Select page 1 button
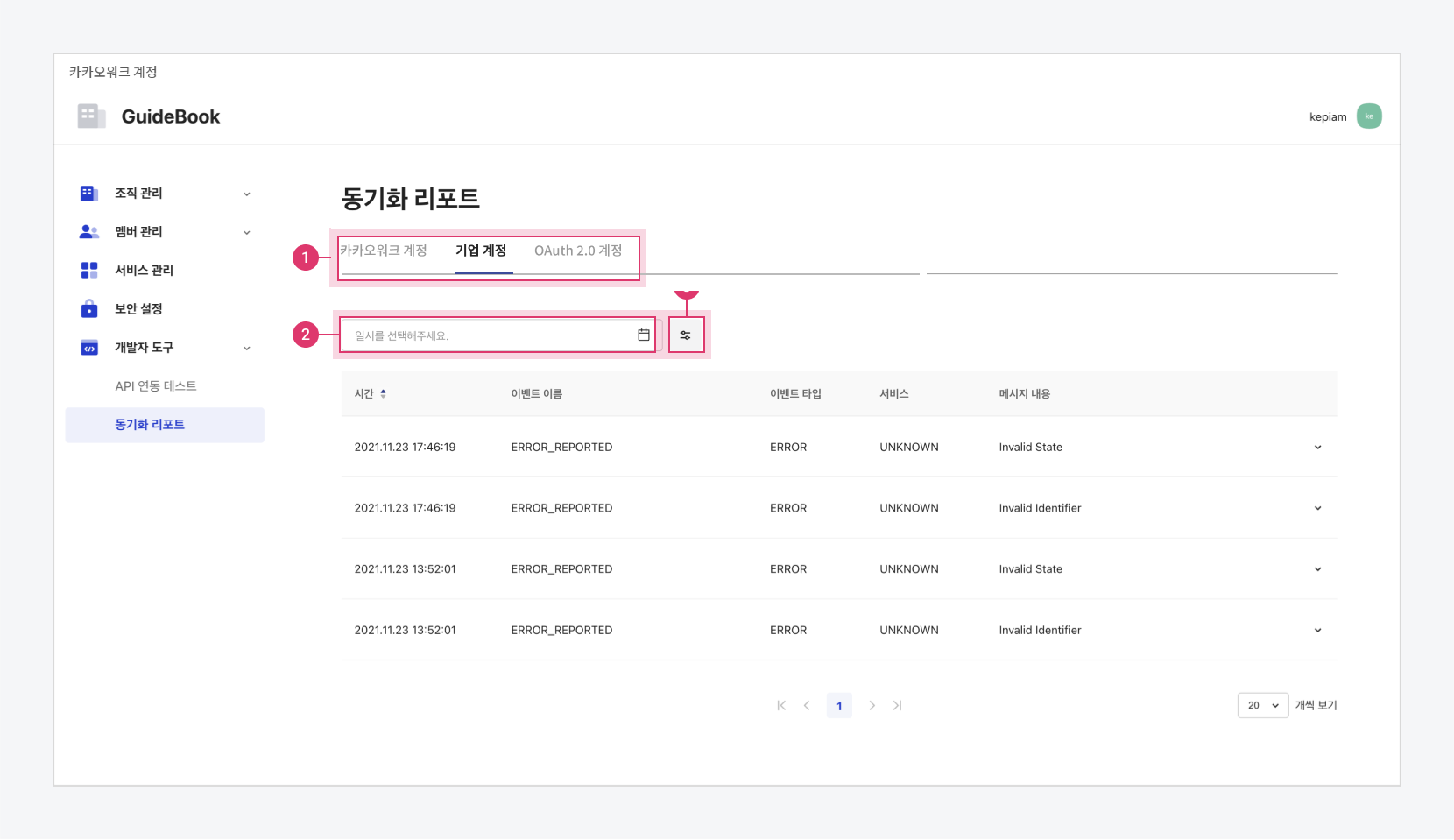 839,706
